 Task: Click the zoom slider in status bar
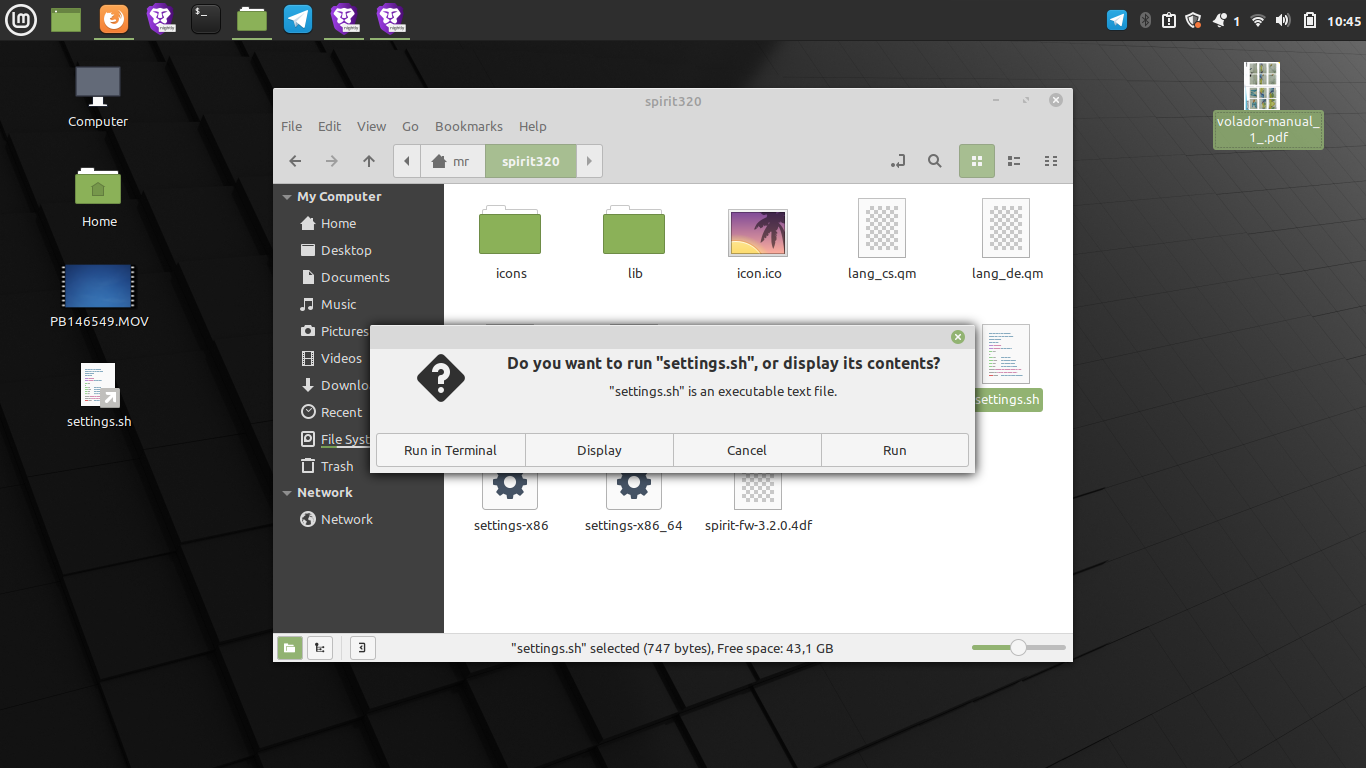click(1018, 648)
